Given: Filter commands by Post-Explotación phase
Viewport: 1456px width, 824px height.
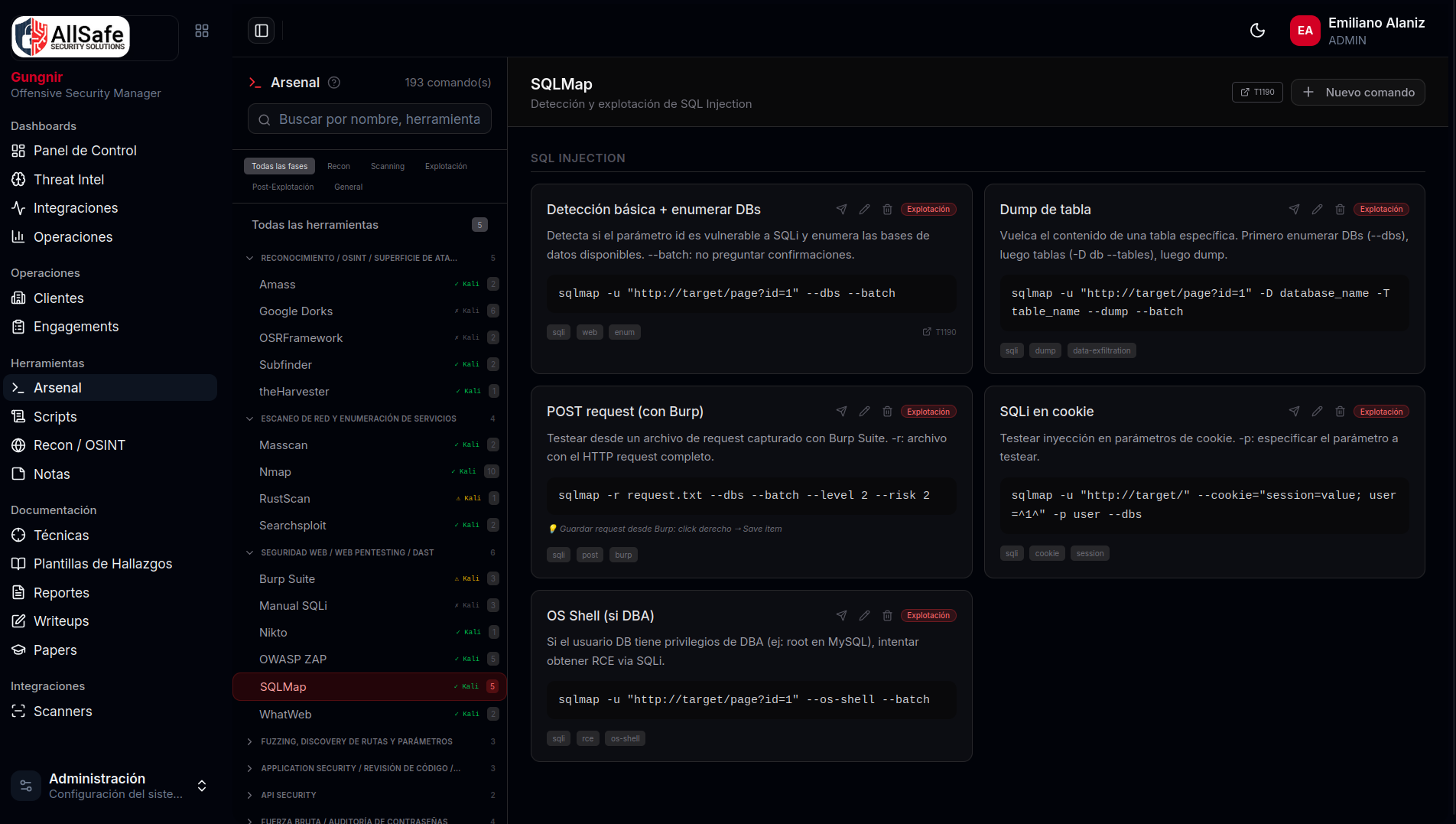Looking at the screenshot, I should [283, 187].
